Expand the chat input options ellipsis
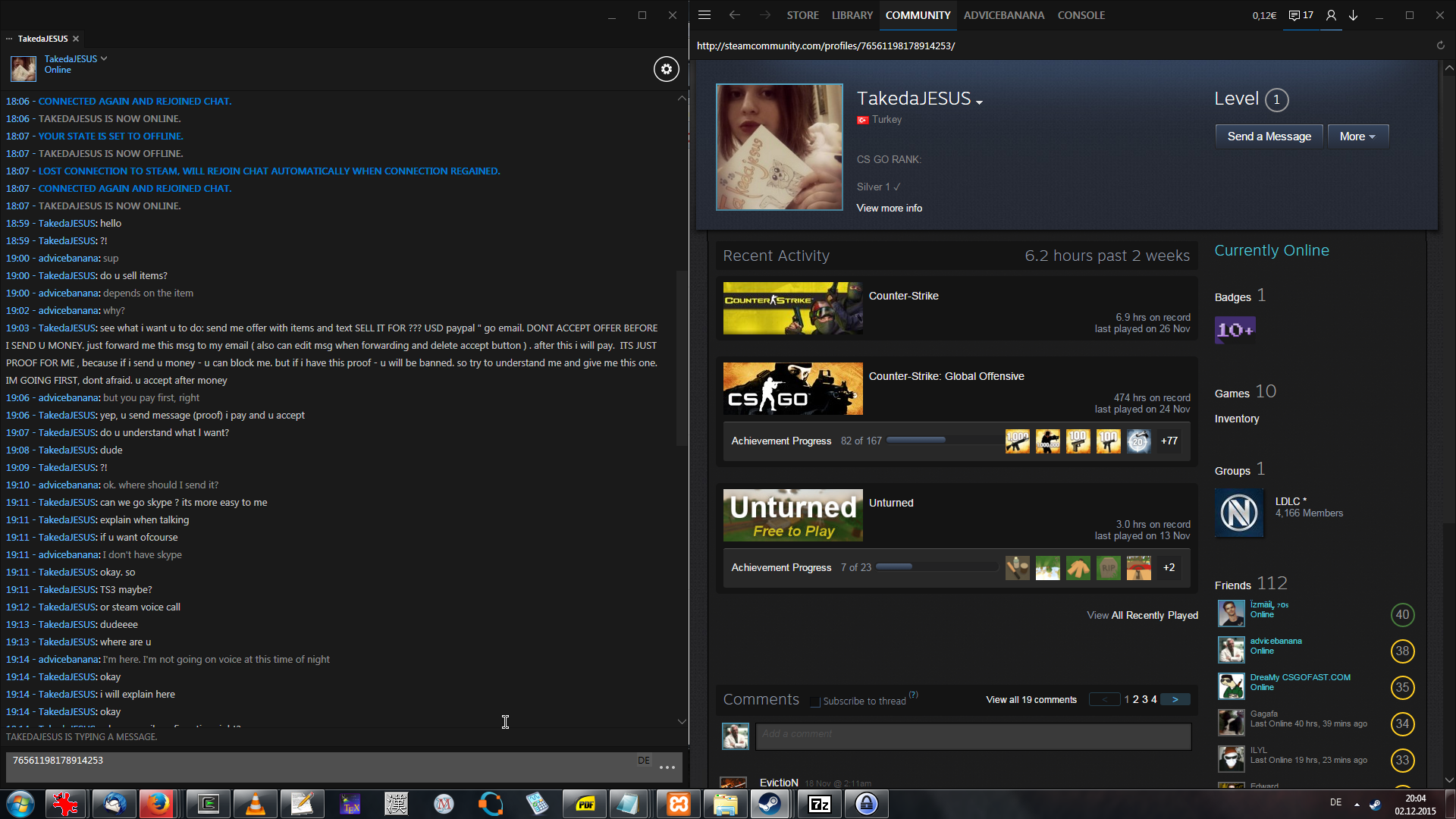Viewport: 1456px width, 819px height. point(667,767)
